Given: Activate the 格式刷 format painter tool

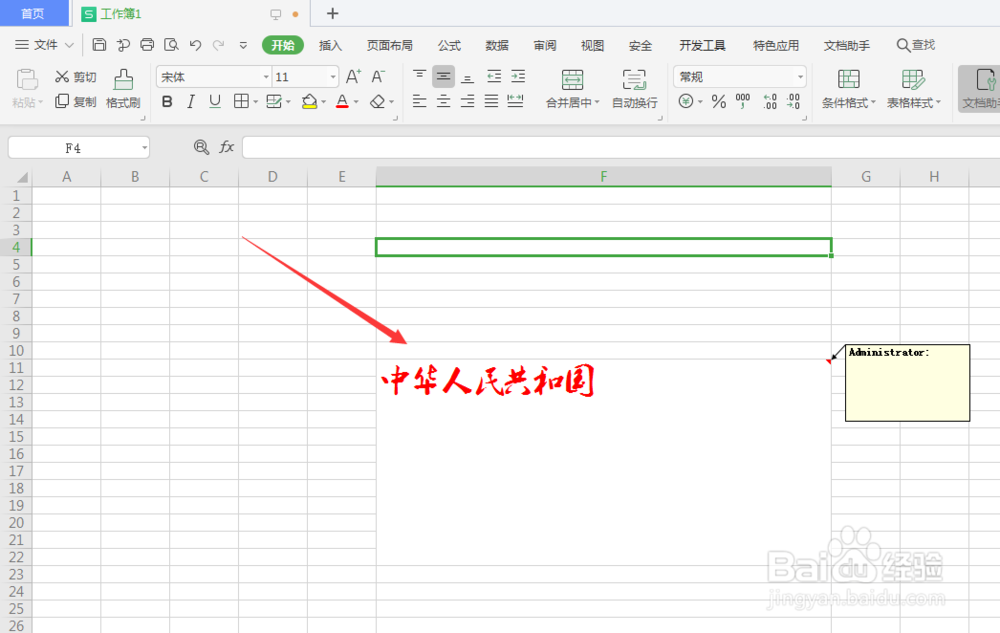Looking at the screenshot, I should pyautogui.click(x=122, y=89).
